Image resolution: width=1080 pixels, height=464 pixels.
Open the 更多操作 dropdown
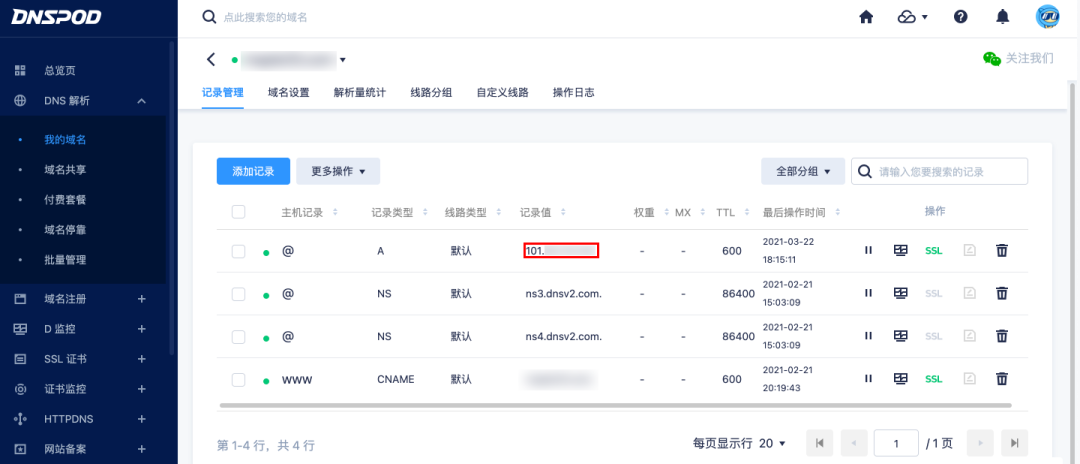[x=338, y=171]
